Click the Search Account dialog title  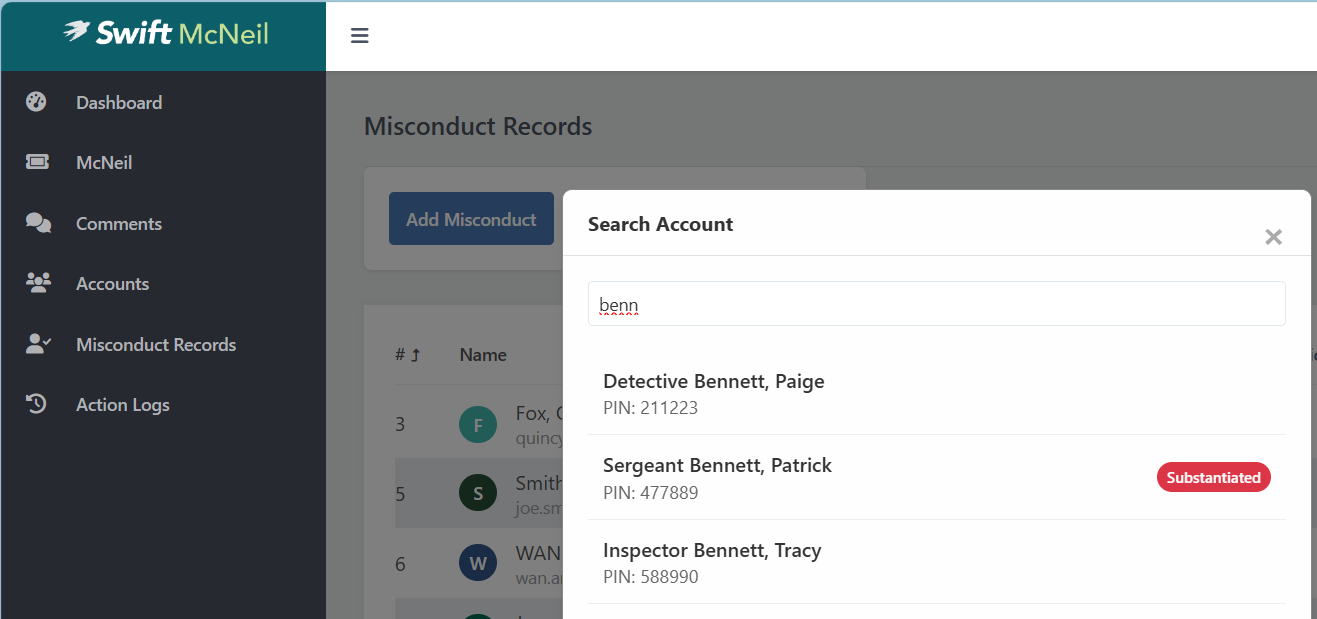(660, 224)
